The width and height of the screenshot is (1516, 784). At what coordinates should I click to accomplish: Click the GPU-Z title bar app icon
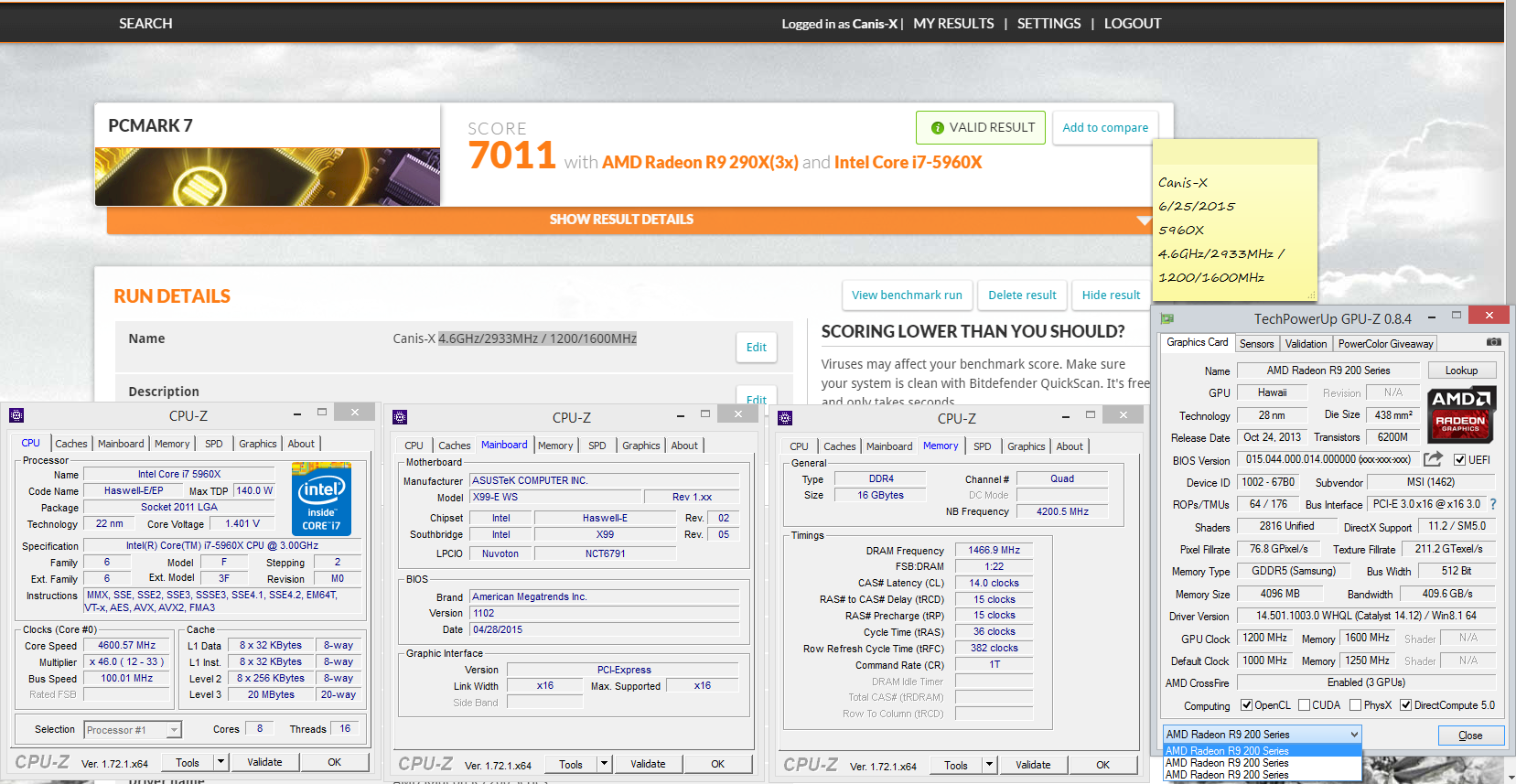pos(1167,318)
